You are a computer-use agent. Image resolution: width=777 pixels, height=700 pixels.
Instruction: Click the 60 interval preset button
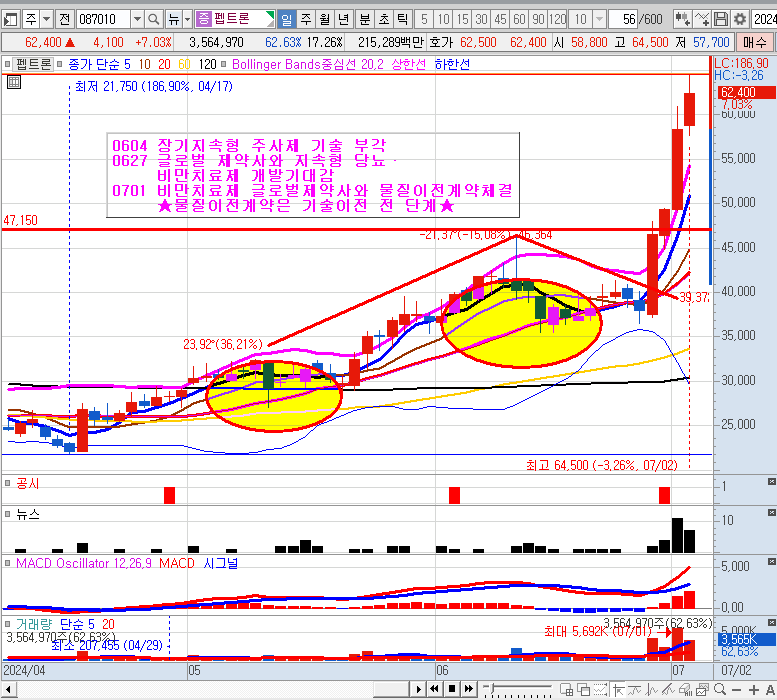(520, 19)
